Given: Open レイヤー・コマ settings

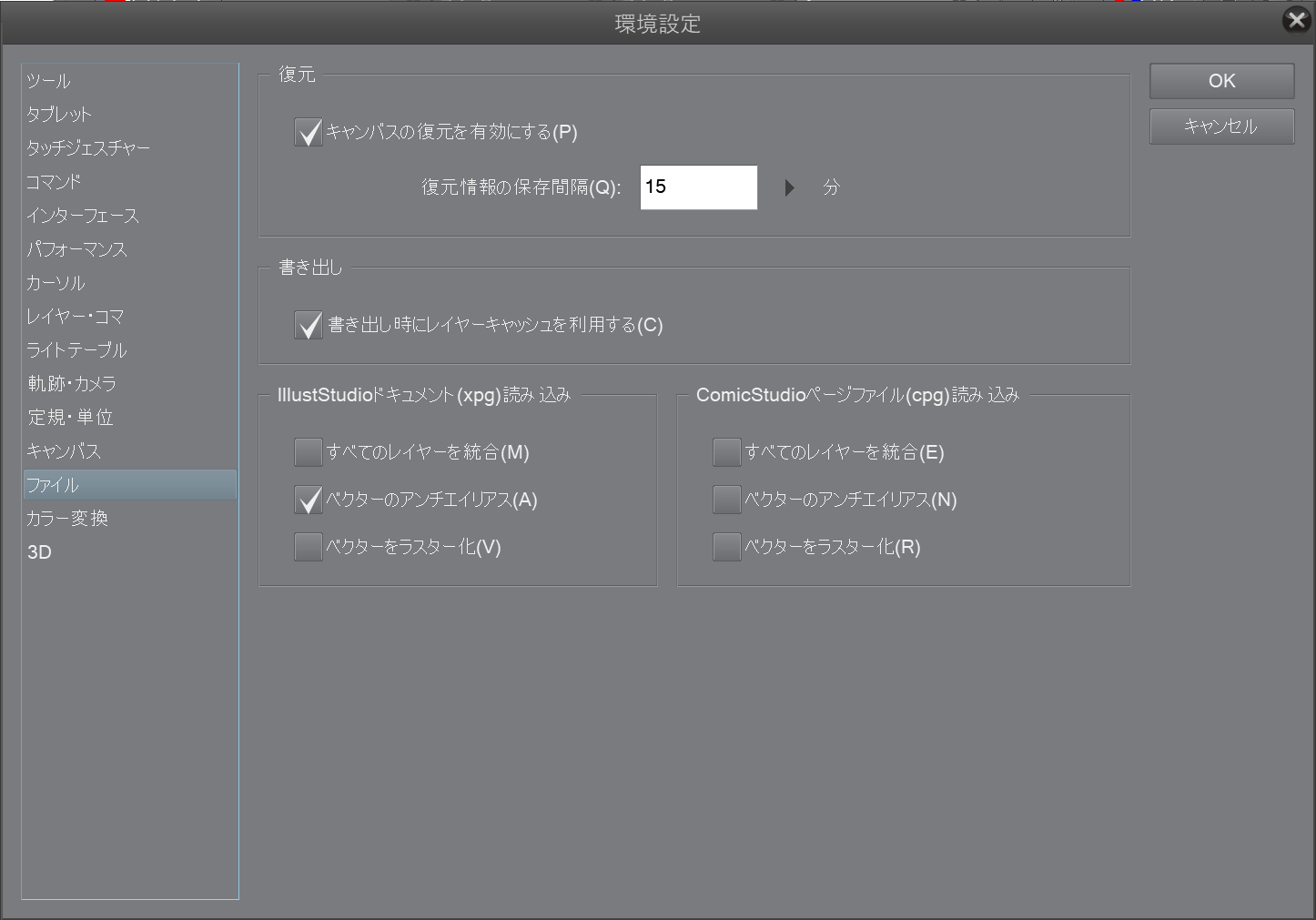Looking at the screenshot, I should 130,317.
